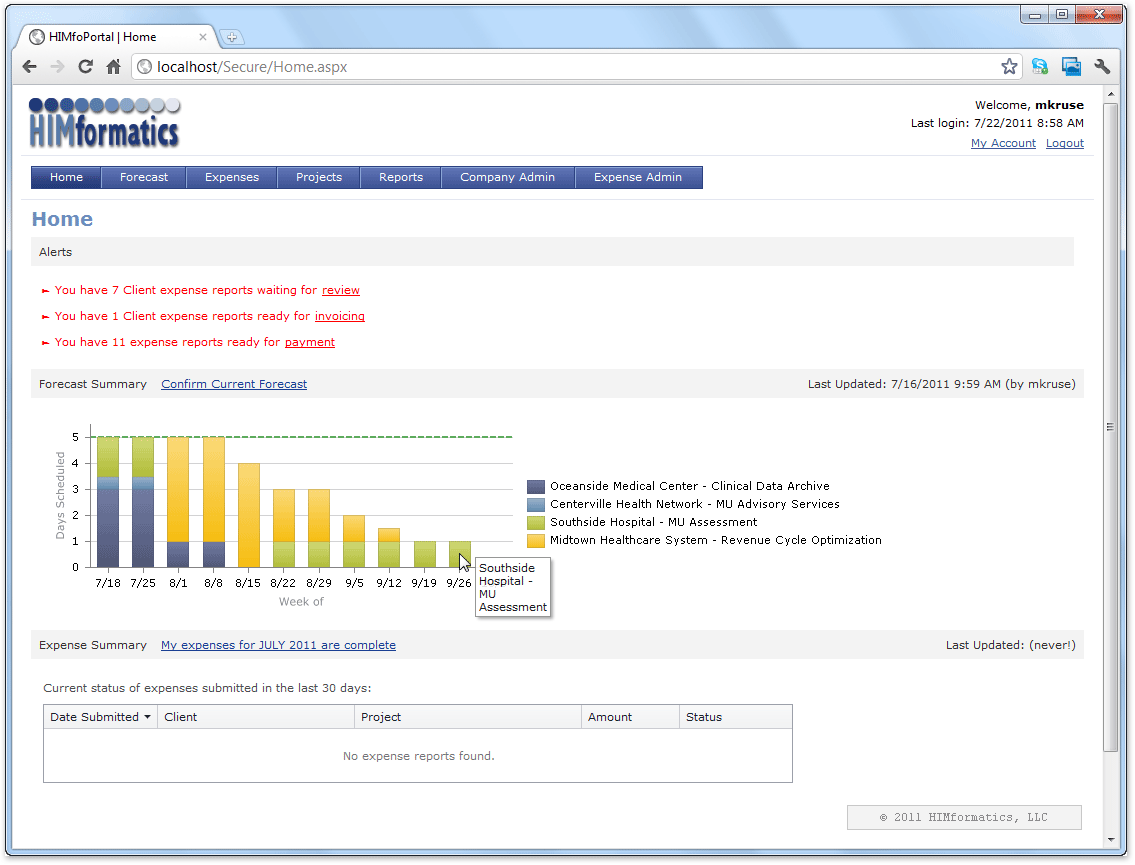The height and width of the screenshot is (865, 1135).
Task: Click Oceanside Medical Center legend swatch
Action: (x=535, y=486)
